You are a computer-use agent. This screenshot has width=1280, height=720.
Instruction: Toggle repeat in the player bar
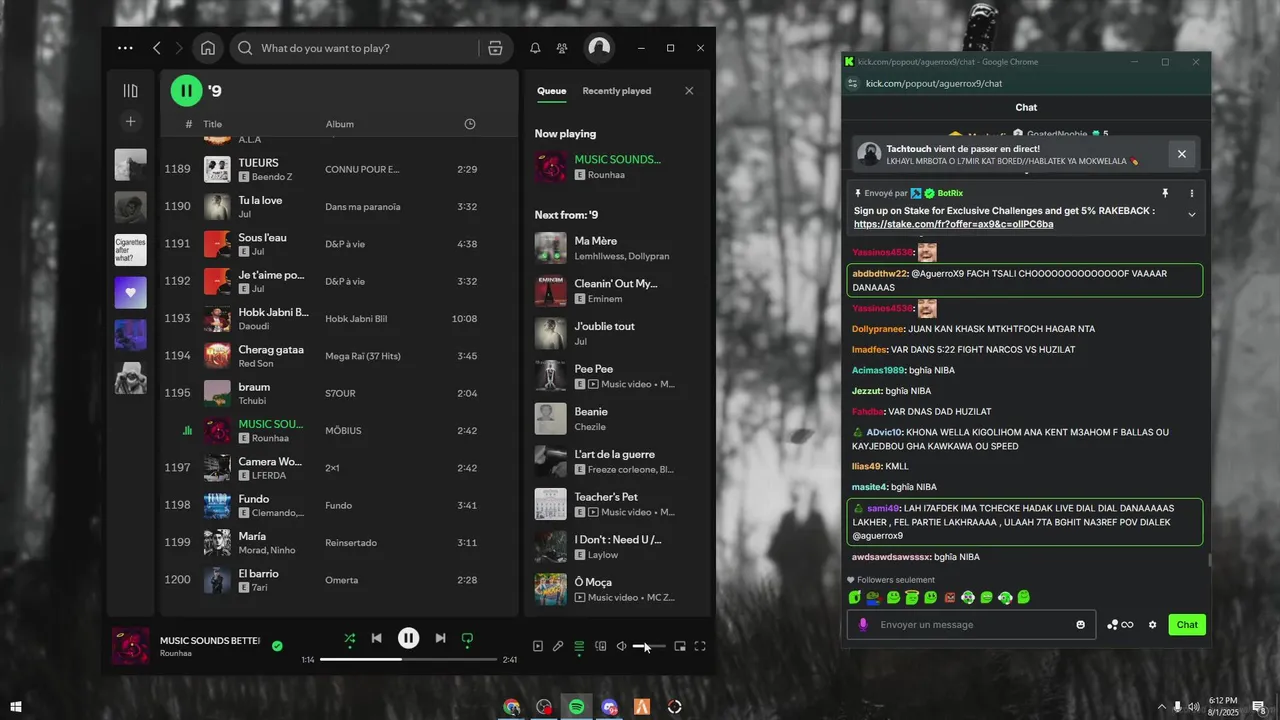point(467,638)
